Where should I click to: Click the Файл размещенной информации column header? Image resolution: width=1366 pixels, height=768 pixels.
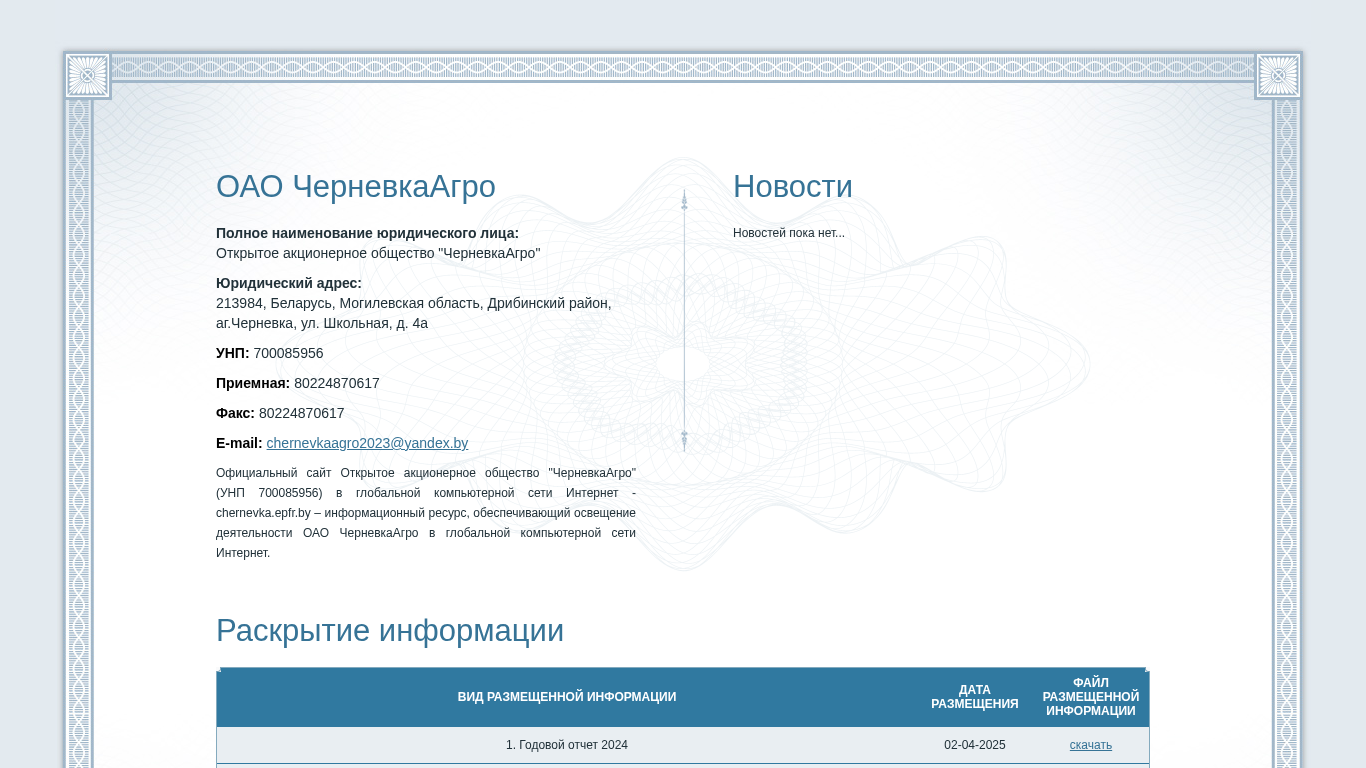1091,697
